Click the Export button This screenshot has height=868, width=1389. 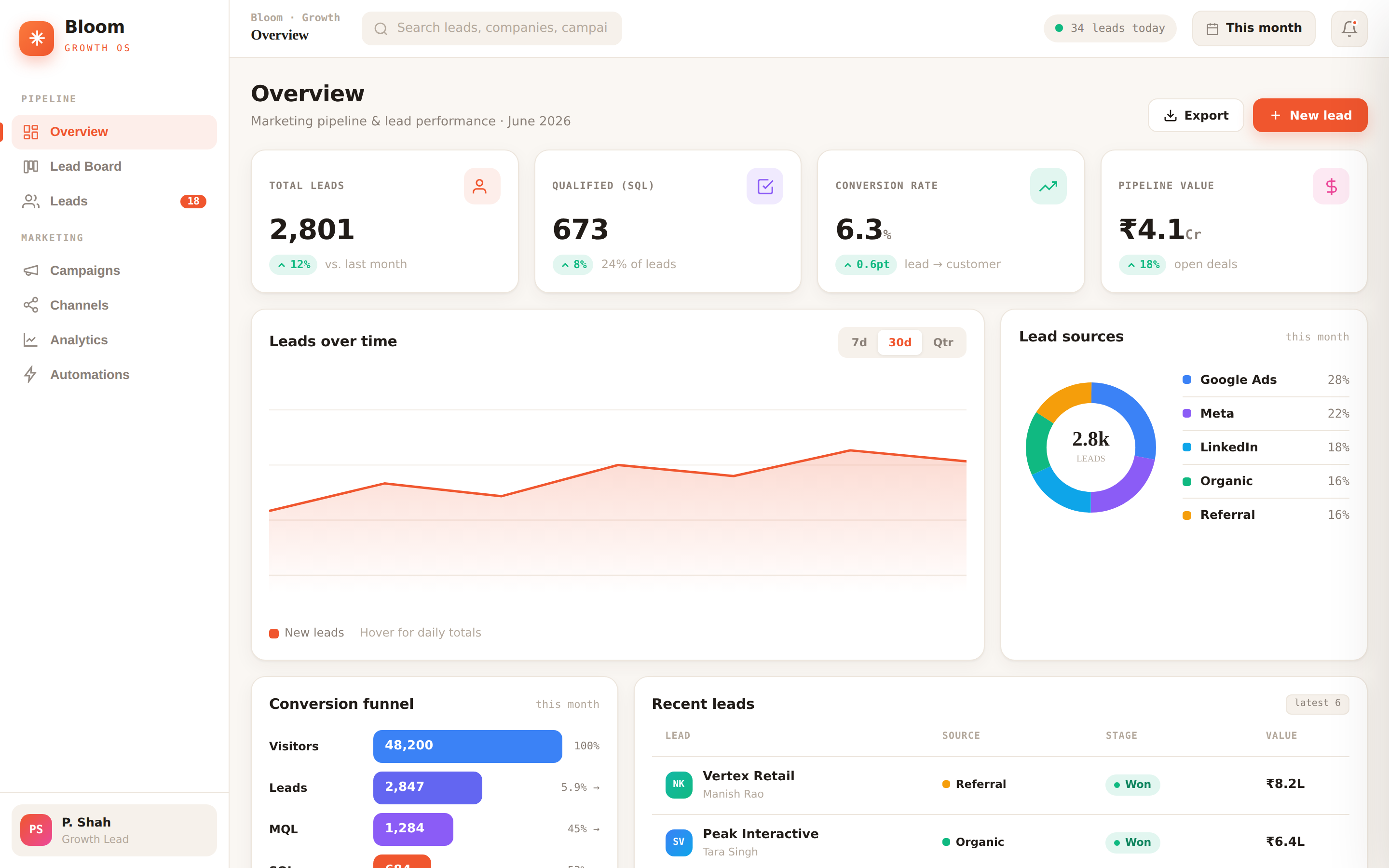tap(1196, 115)
